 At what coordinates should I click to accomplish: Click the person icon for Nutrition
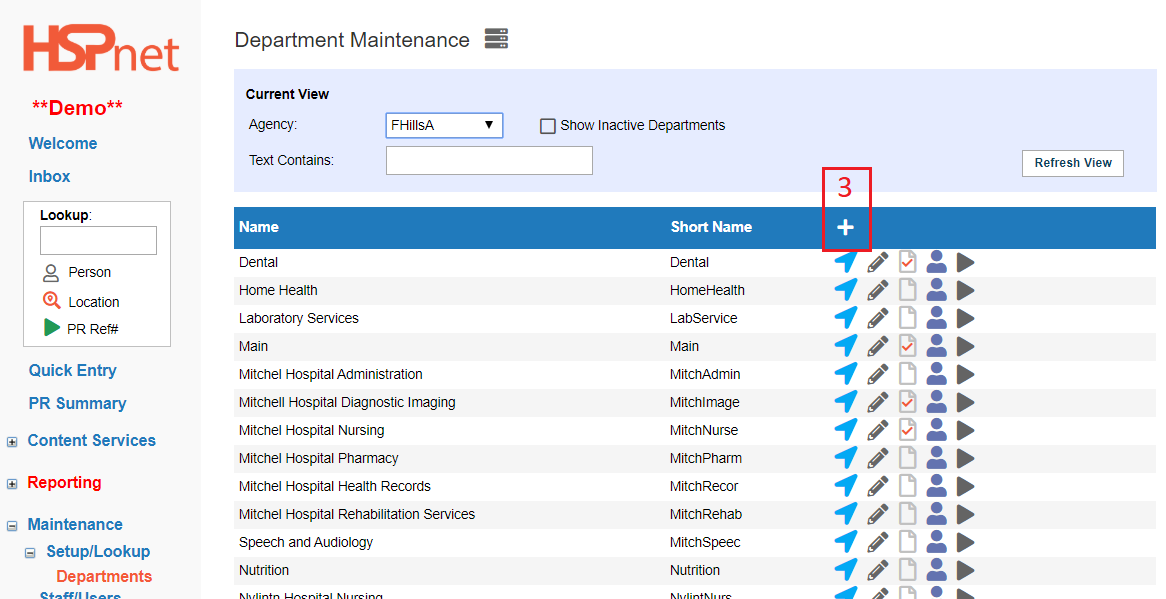(x=937, y=570)
